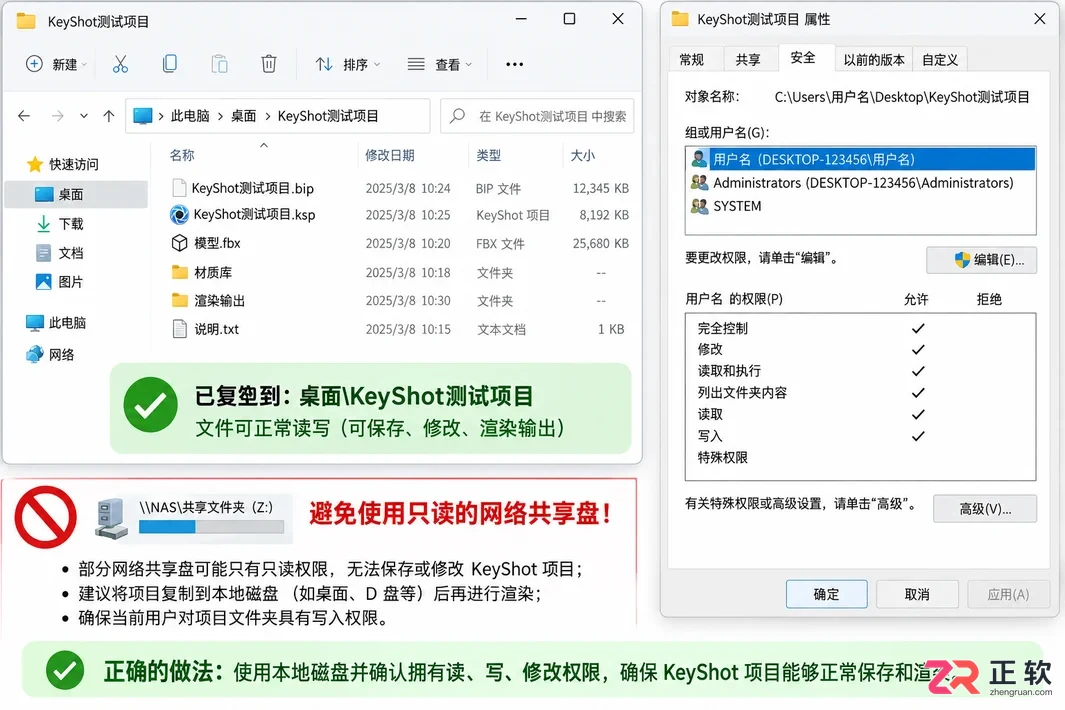This screenshot has width=1065, height=710.
Task: Sort by the 修改日期 column header
Action: point(390,156)
